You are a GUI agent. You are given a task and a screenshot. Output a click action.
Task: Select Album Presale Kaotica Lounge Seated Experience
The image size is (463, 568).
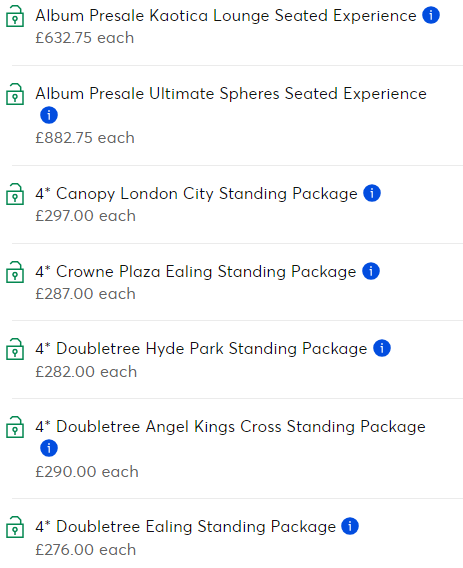226,16
